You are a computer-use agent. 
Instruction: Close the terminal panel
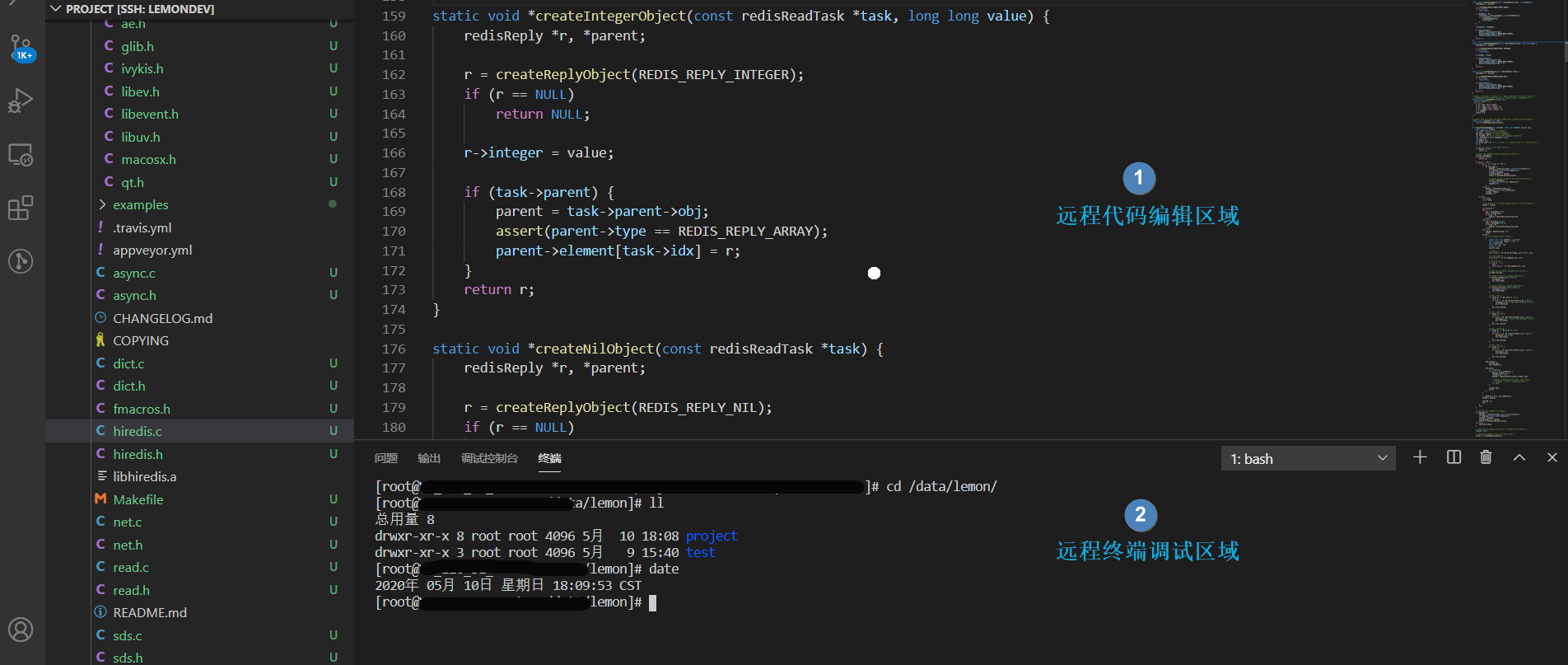(x=1552, y=457)
